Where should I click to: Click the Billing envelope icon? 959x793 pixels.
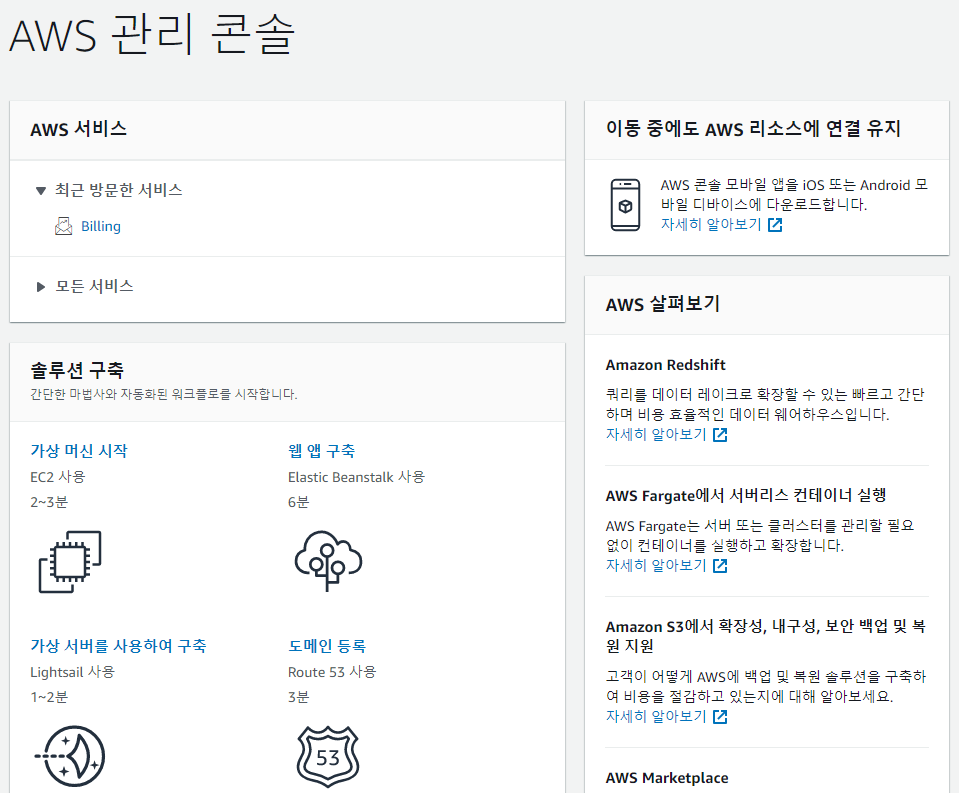point(64,226)
